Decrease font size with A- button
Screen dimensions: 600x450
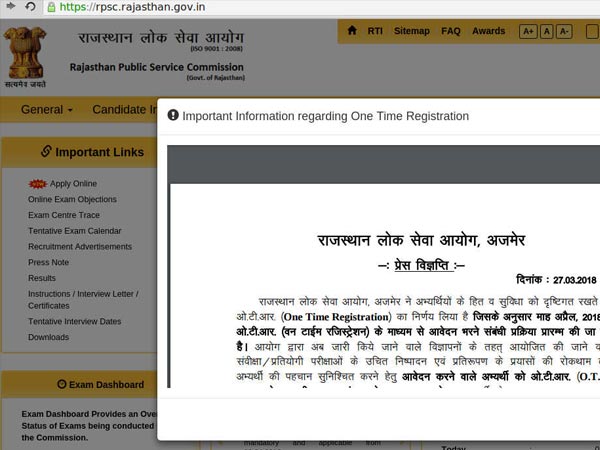click(x=564, y=32)
